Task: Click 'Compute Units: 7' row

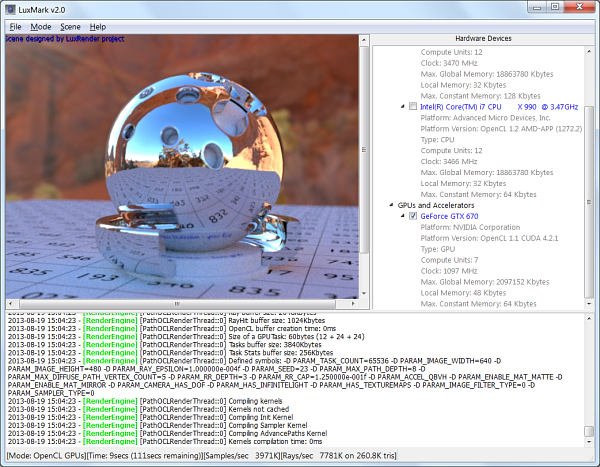Action: point(450,260)
